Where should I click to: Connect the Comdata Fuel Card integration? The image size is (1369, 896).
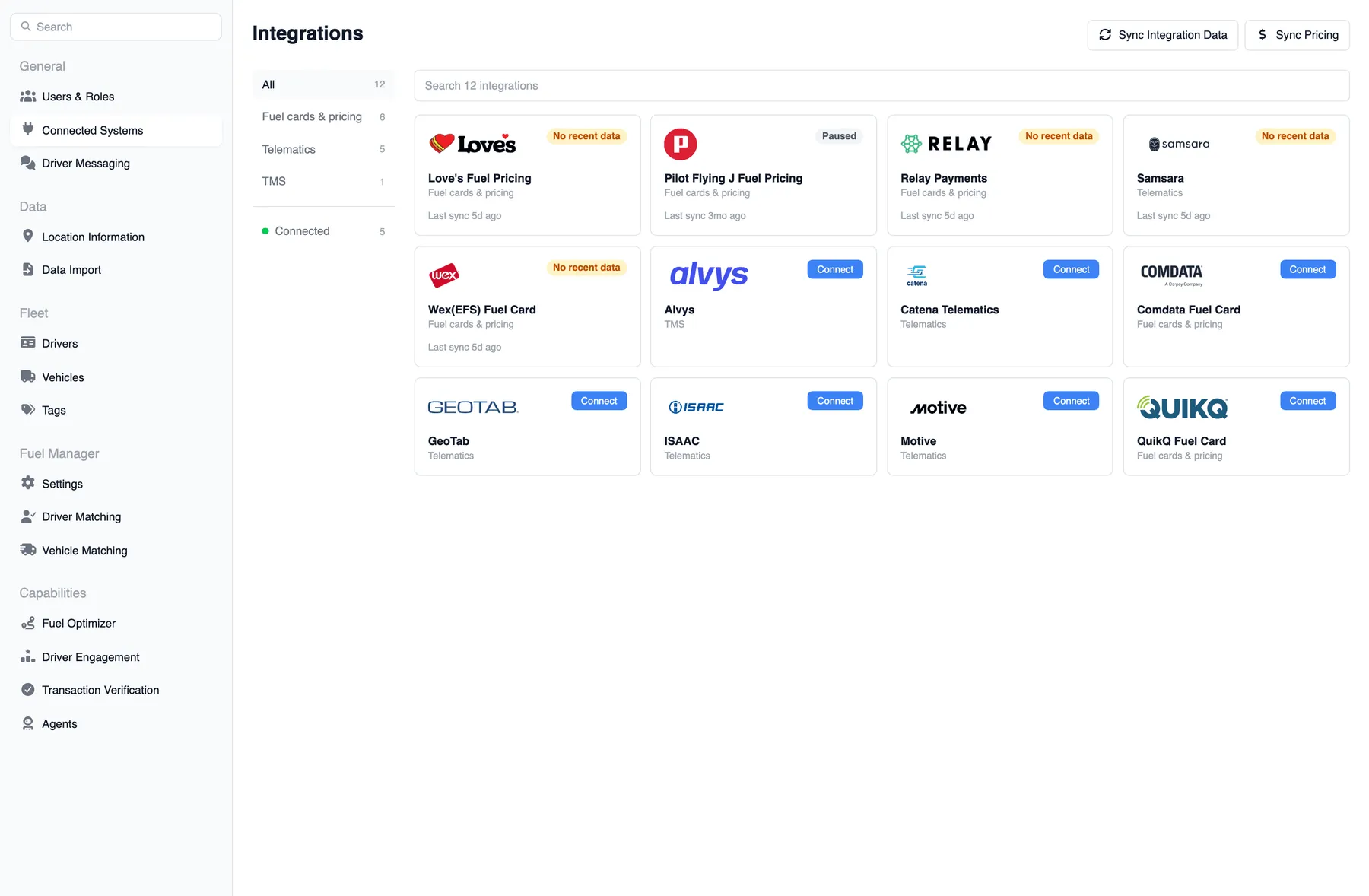(x=1307, y=269)
